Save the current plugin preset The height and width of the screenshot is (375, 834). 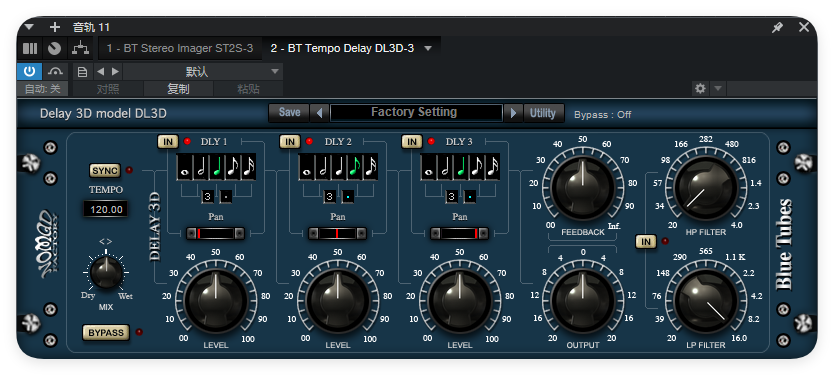[x=289, y=112]
